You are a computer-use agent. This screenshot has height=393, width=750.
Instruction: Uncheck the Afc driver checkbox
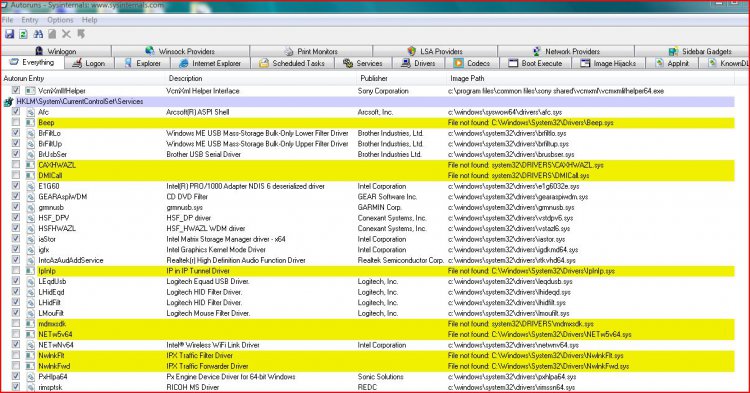coord(16,111)
